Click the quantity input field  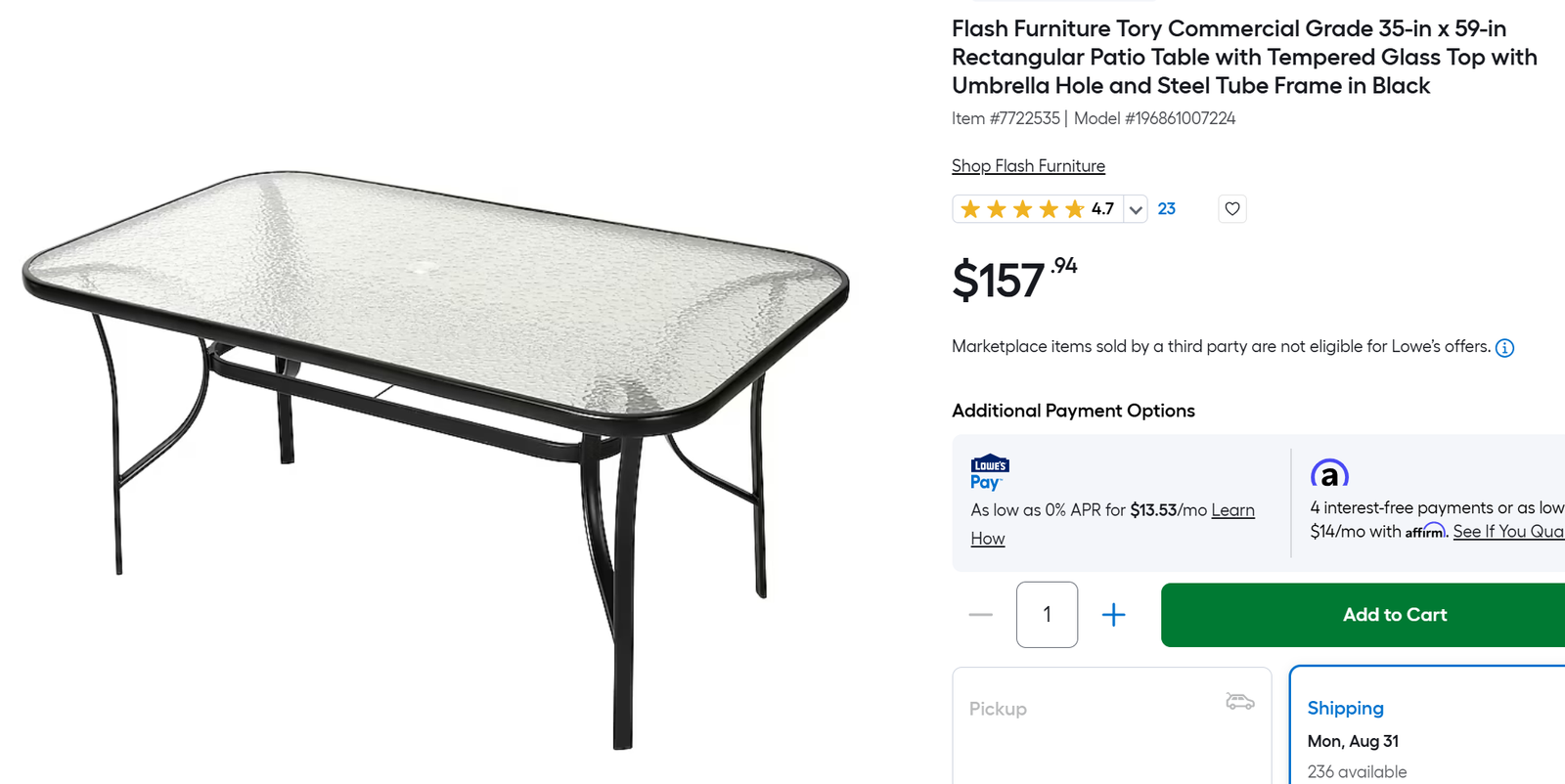coord(1047,615)
